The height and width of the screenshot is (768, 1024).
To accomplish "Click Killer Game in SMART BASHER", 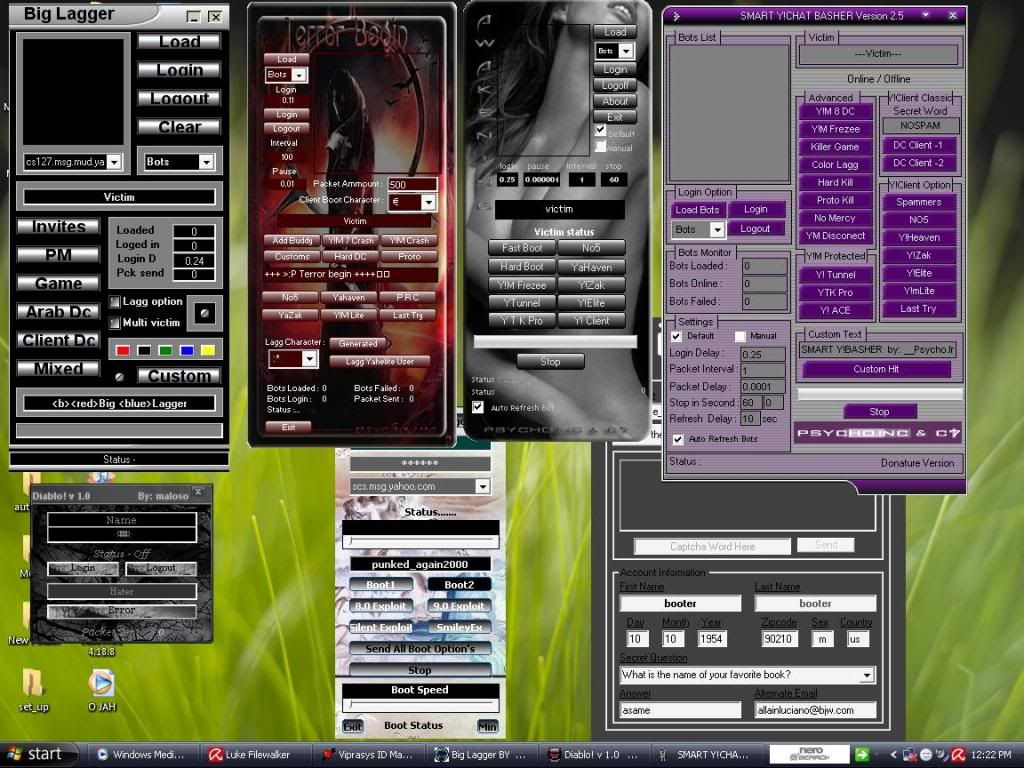I will 835,147.
